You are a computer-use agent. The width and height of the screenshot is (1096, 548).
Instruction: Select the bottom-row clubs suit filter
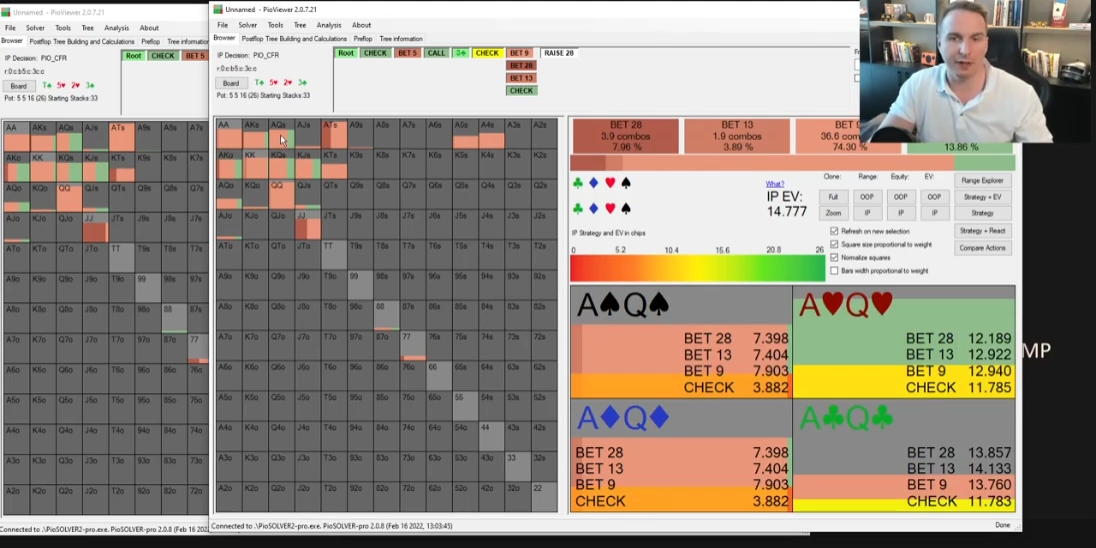pos(577,208)
